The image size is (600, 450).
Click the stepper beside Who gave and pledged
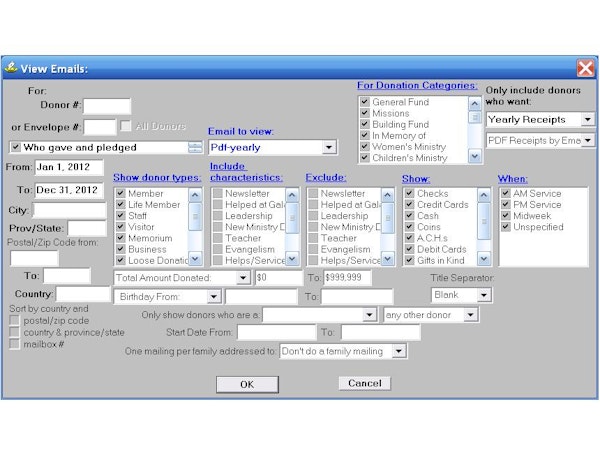click(195, 147)
